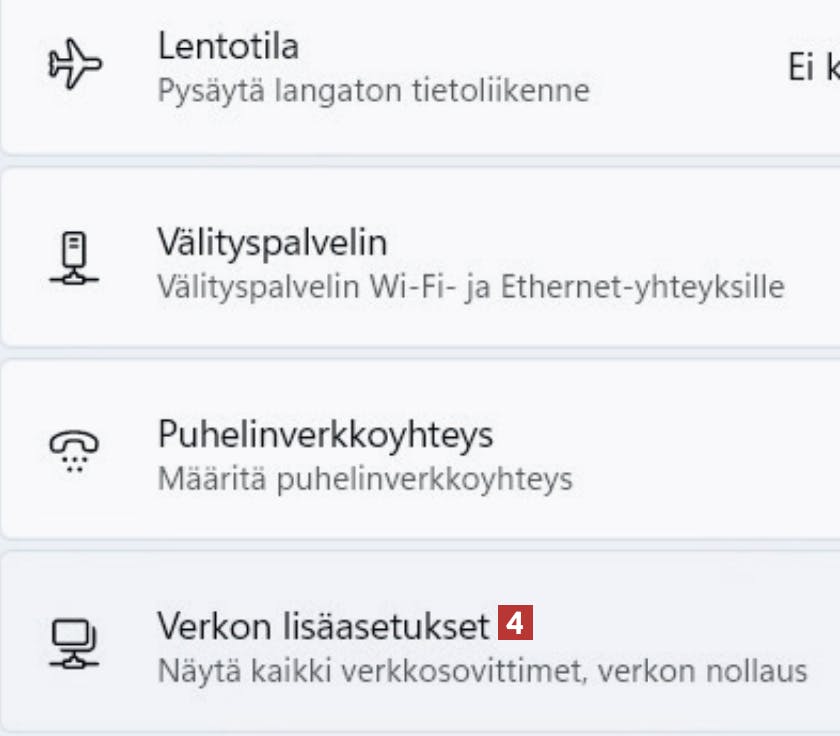The image size is (840, 736).
Task: Click "Näytä kaikki verkkosovittimet, verkon nollaus" text
Action: click(481, 670)
